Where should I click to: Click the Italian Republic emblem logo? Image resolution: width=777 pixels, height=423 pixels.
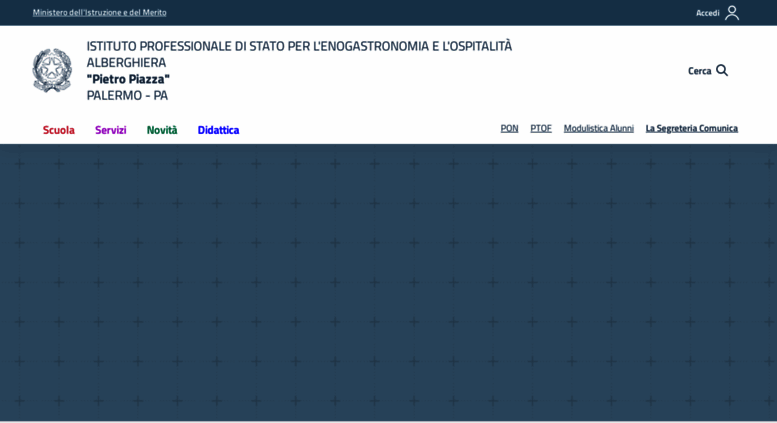tap(52, 70)
